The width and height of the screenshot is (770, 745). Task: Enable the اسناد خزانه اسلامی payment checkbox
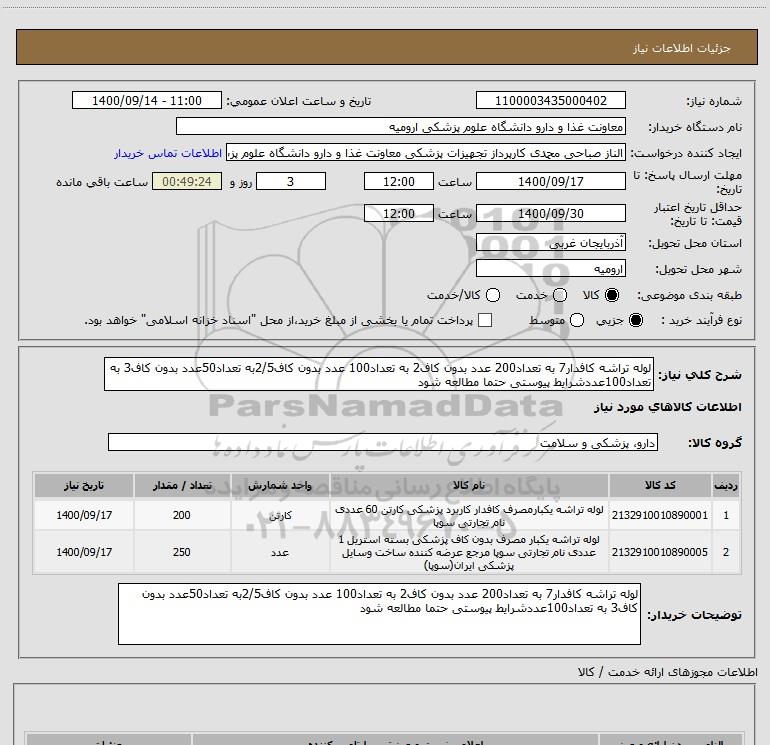pos(485,320)
